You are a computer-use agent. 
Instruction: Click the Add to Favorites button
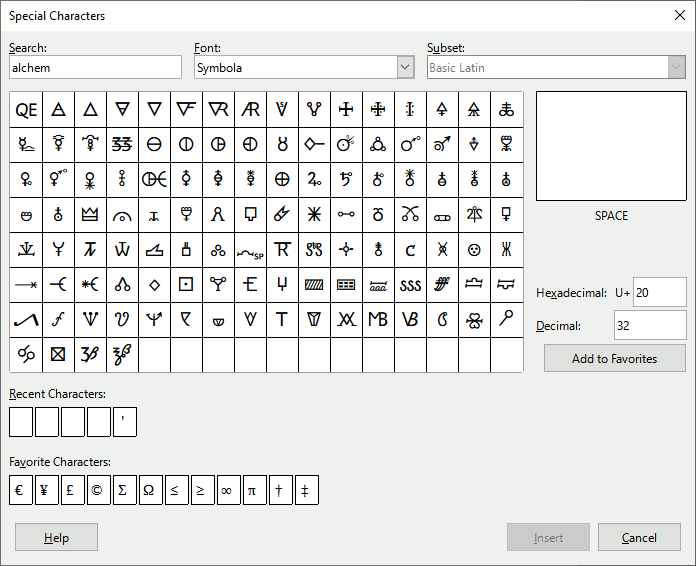click(x=614, y=359)
